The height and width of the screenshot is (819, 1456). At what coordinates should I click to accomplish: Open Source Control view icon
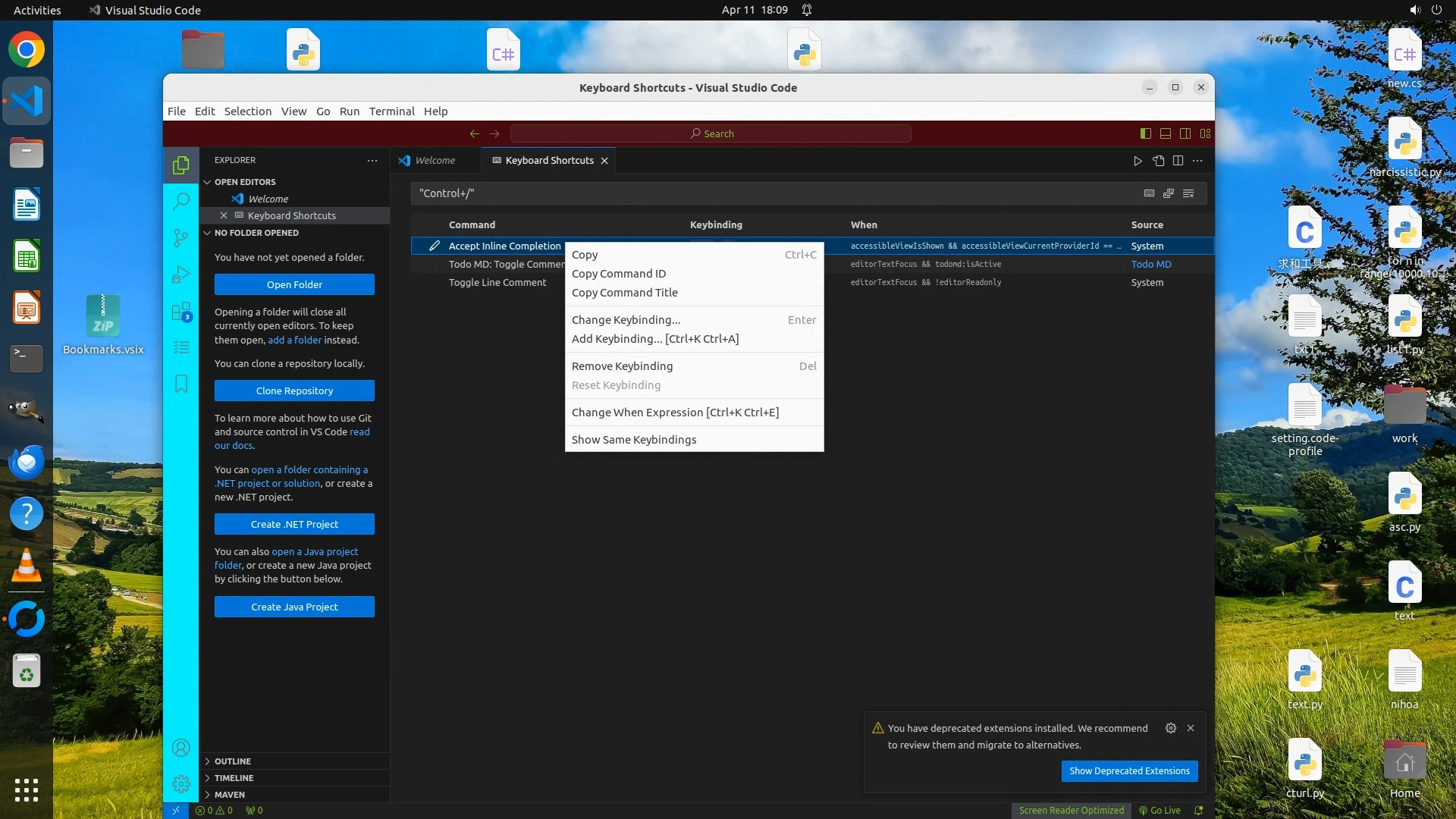click(180, 238)
